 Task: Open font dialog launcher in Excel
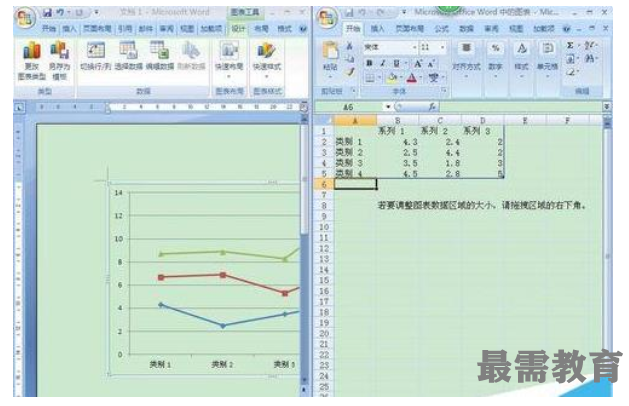click(444, 91)
